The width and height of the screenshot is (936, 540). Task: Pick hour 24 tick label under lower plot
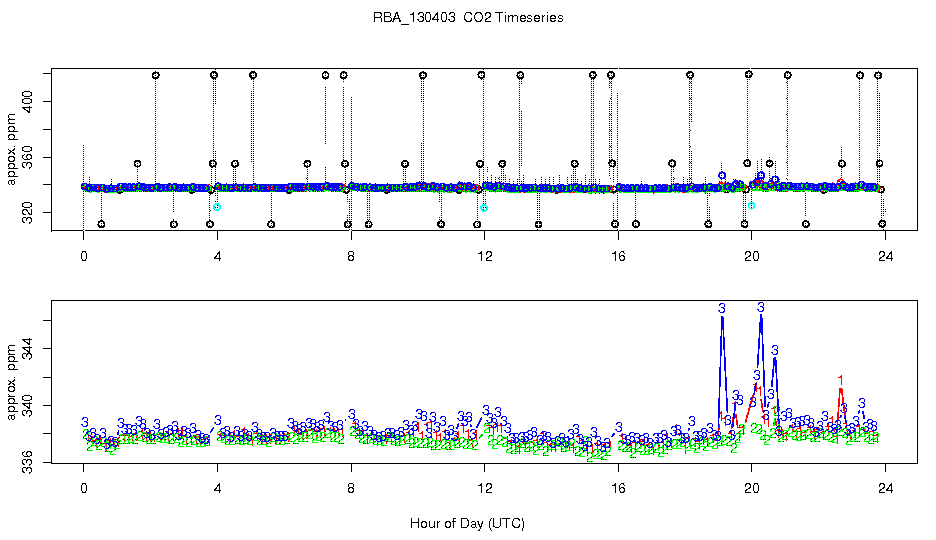point(886,488)
